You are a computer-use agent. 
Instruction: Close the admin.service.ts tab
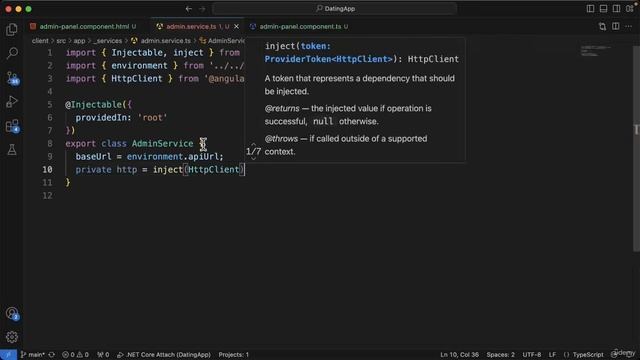[x=236, y=27]
